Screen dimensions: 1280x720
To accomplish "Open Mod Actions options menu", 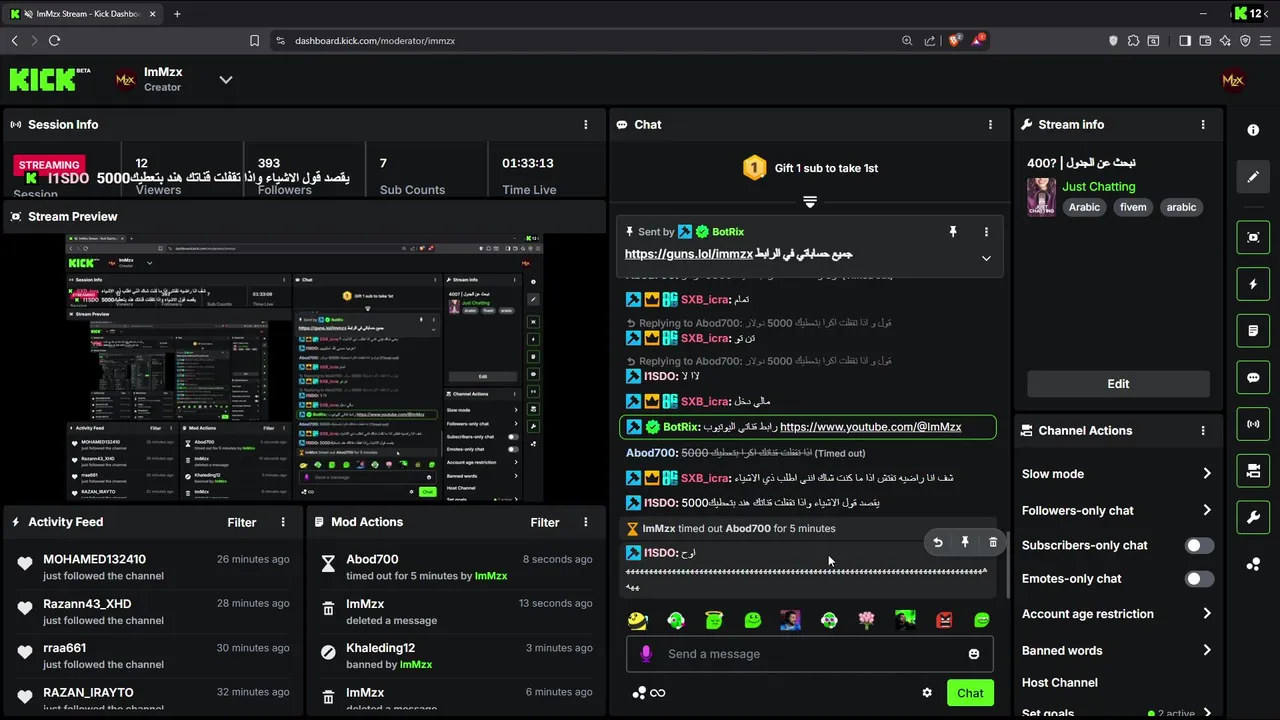I will [x=586, y=522].
